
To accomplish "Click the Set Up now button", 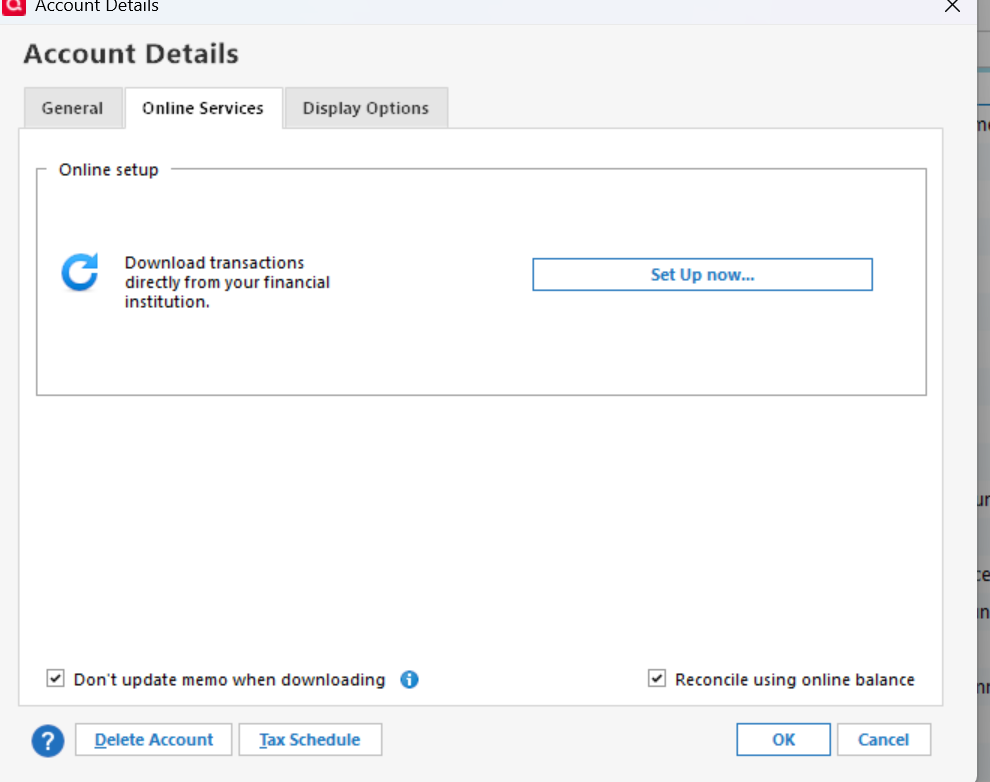I will click(x=702, y=275).
